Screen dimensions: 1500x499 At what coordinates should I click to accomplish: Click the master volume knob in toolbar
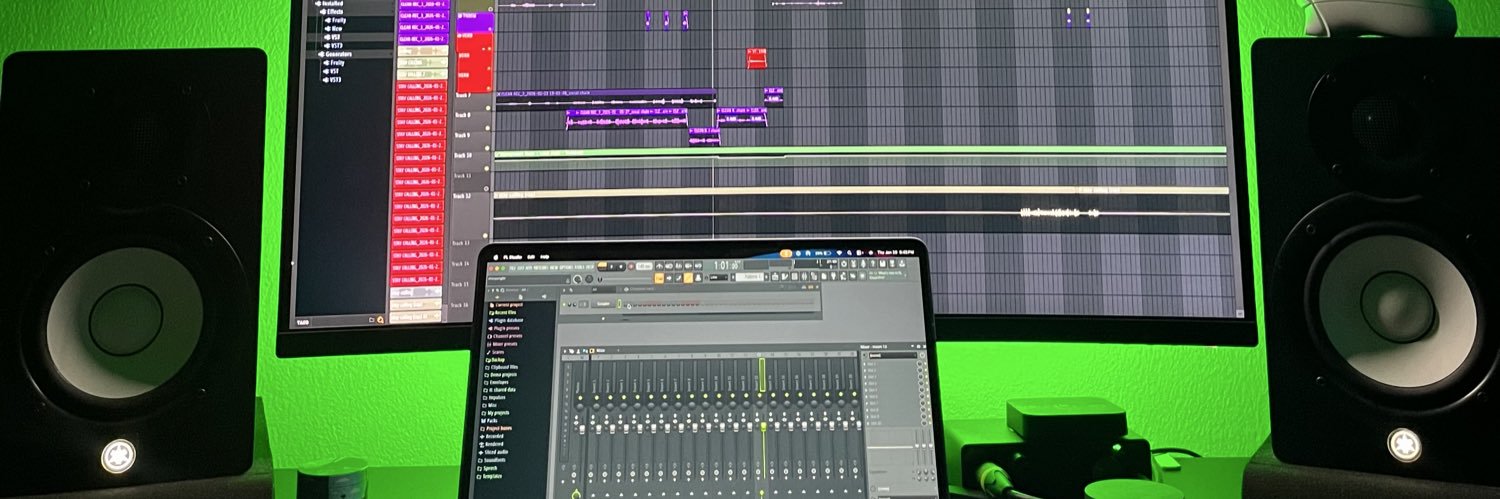point(577,279)
